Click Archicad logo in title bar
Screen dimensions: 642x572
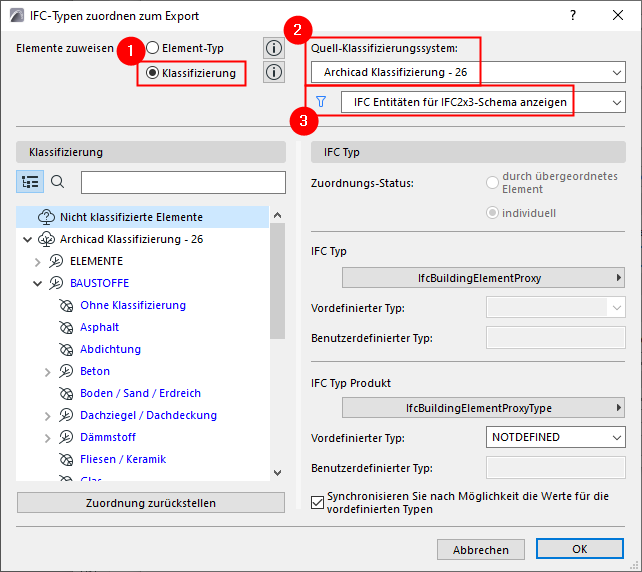[17, 16]
